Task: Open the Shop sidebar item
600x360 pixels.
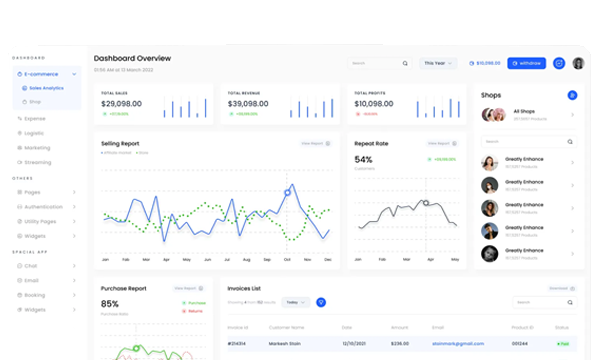Action: point(31,102)
